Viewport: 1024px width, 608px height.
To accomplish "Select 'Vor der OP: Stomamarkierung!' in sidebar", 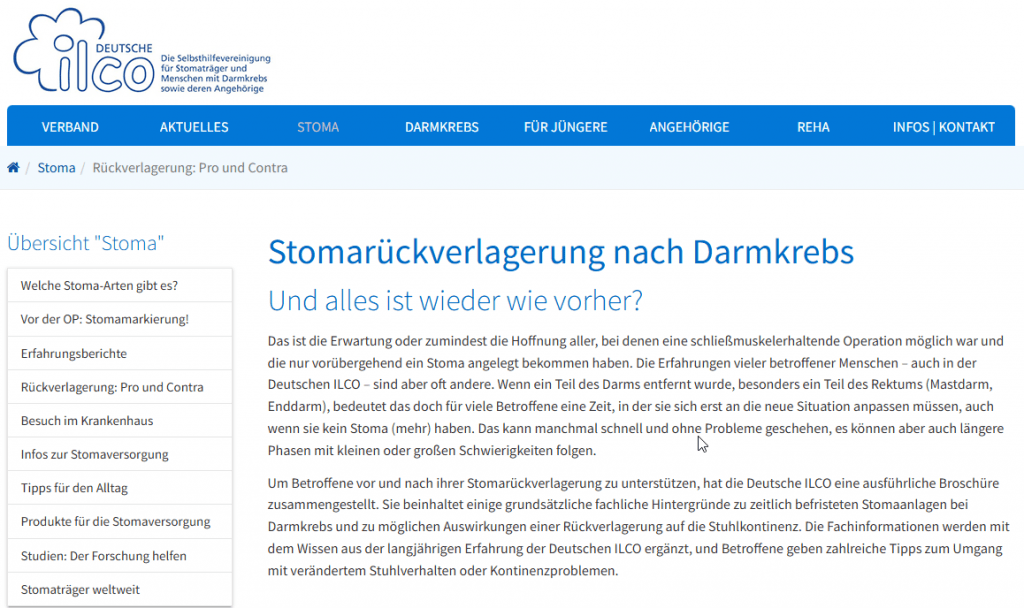I will coord(104,320).
